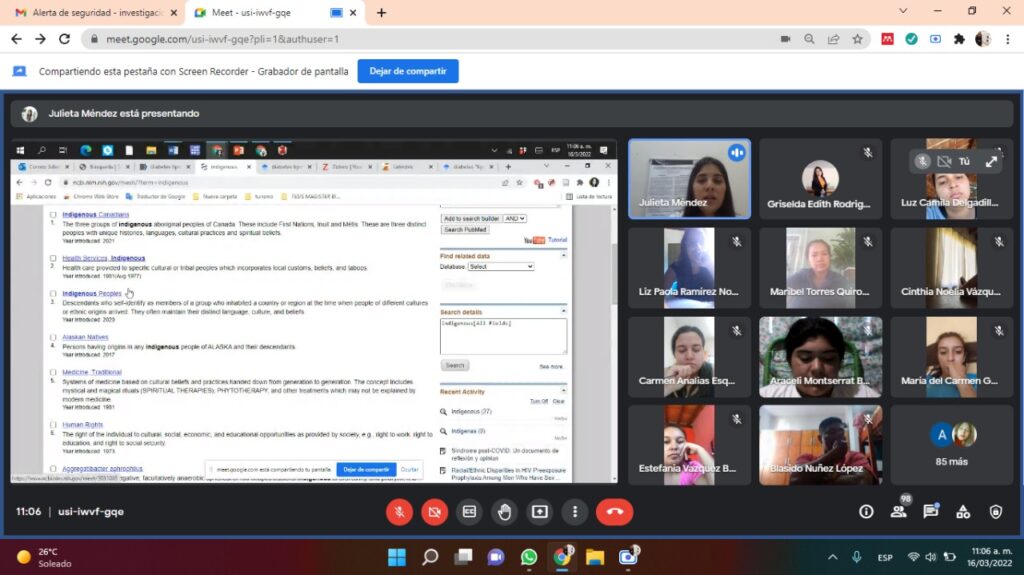The image size is (1024, 575).
Task: Open the red extension icon in Chrome toolbar
Action: [887, 39]
